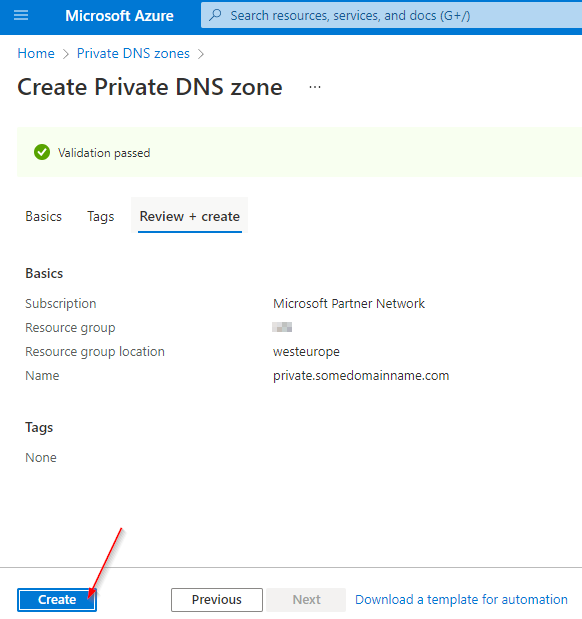This screenshot has height=619, width=582.
Task: Click the blurred Resource group value
Action: (282, 327)
